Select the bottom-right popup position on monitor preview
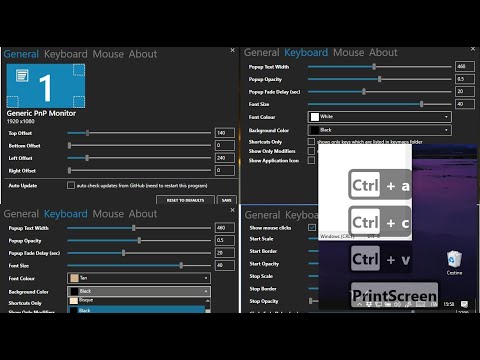 (x=79, y=101)
